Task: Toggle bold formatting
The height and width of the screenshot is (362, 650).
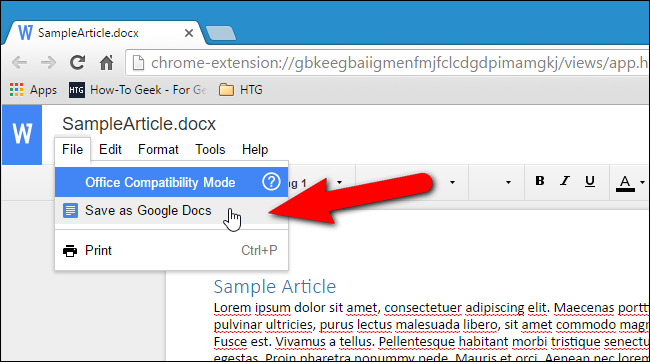Action: (539, 181)
